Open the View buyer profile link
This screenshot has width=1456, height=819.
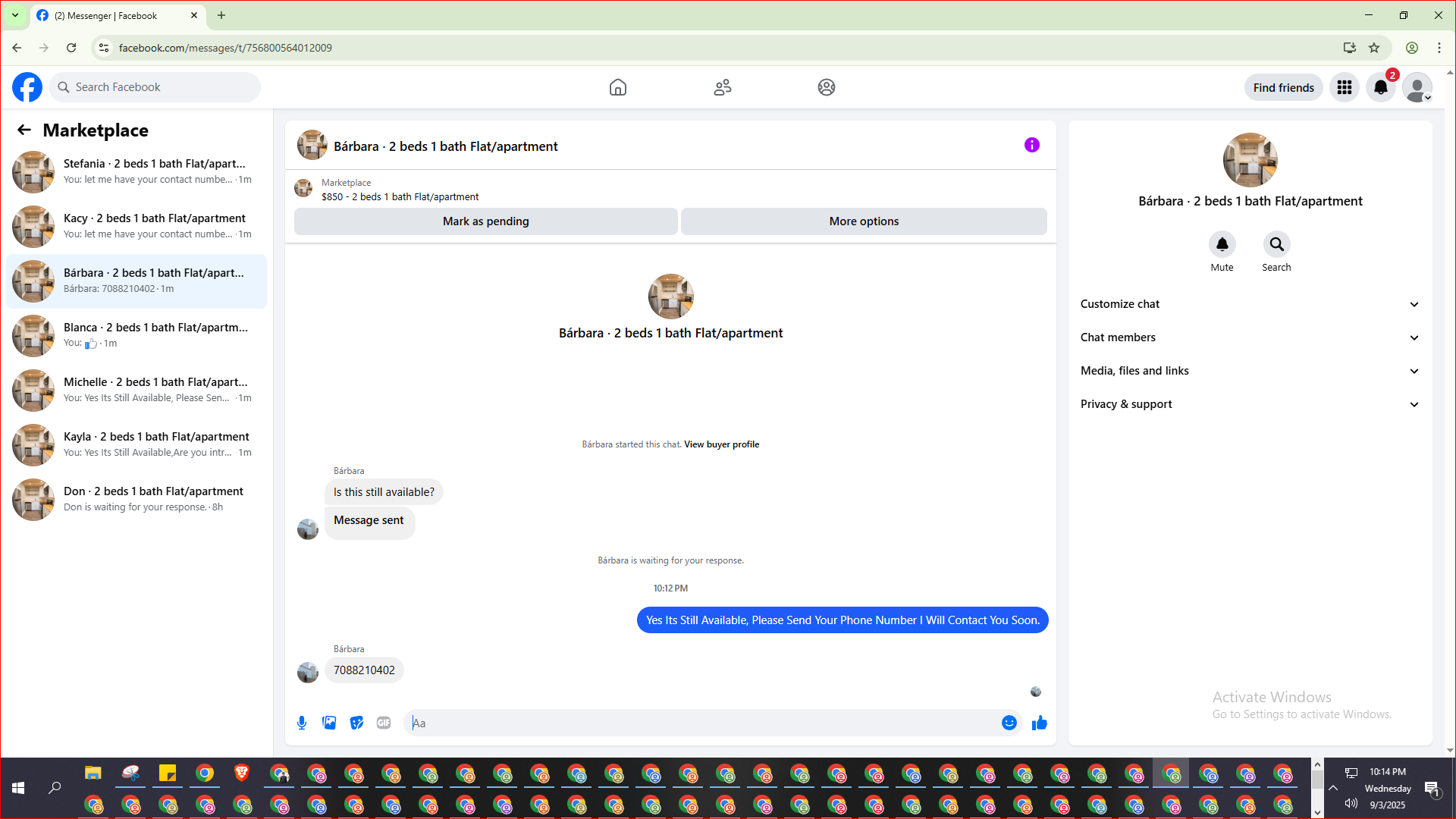721,444
